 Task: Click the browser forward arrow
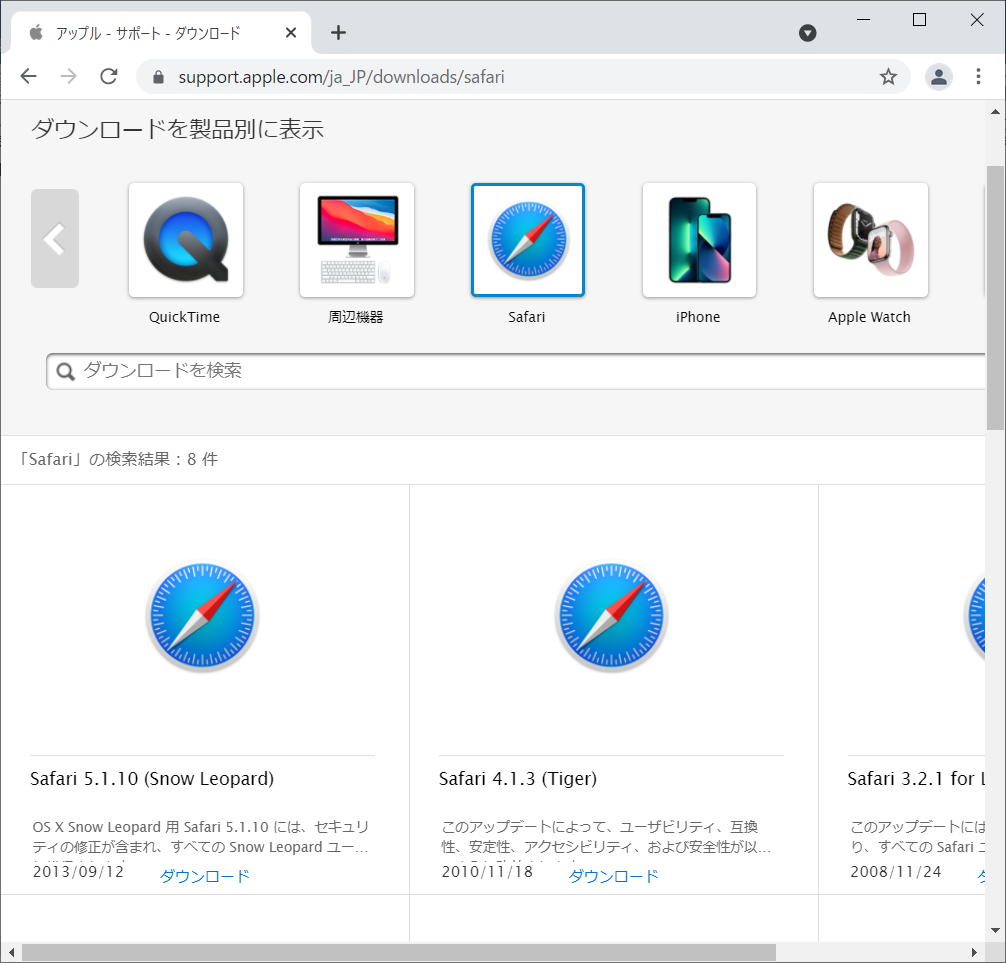68,76
